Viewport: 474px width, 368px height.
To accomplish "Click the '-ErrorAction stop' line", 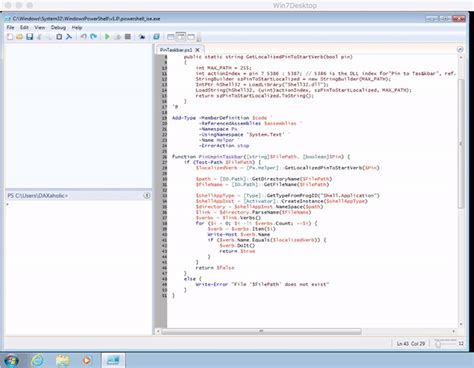I will [x=224, y=146].
